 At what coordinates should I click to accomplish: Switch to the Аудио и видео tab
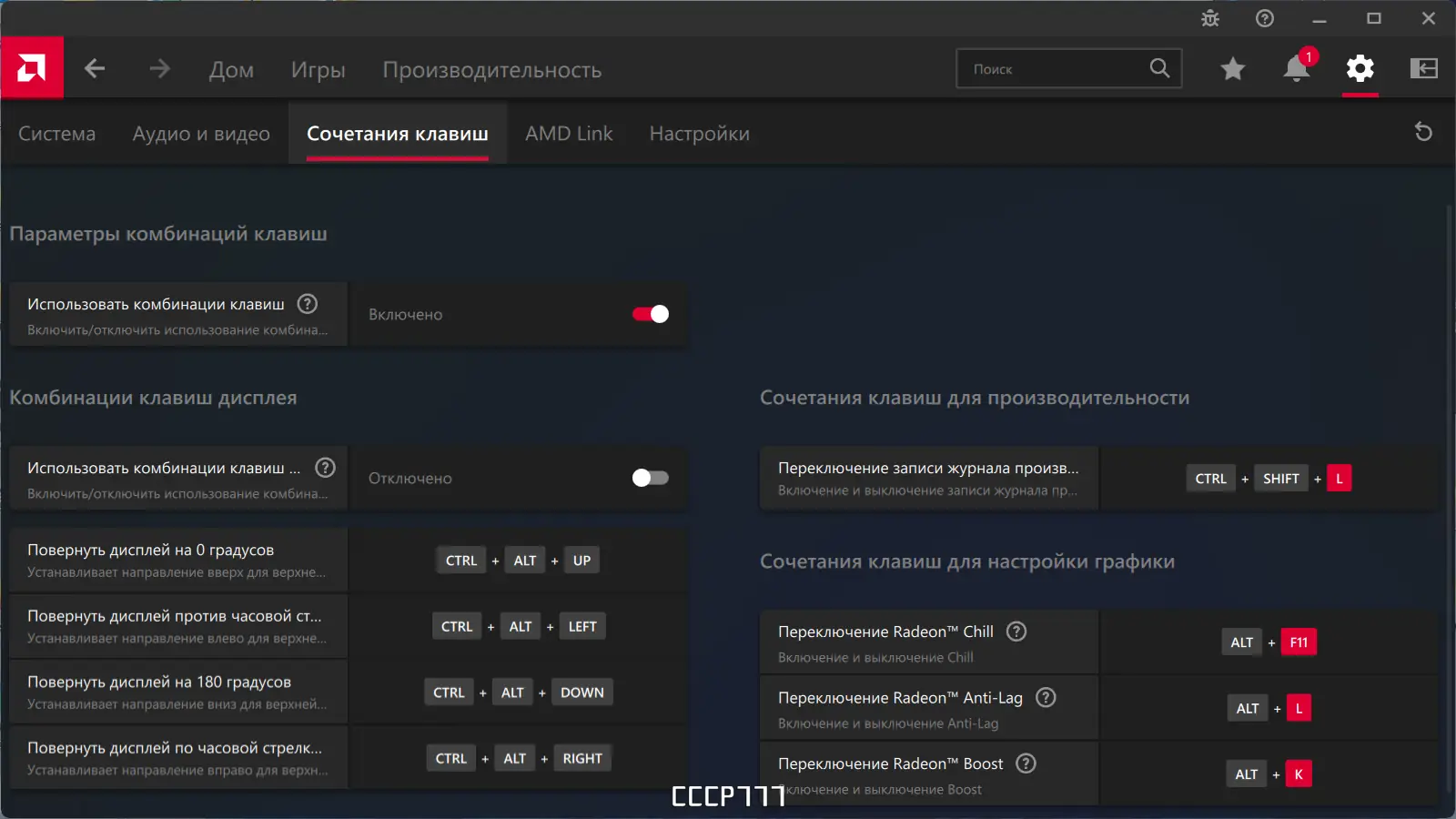point(201,134)
